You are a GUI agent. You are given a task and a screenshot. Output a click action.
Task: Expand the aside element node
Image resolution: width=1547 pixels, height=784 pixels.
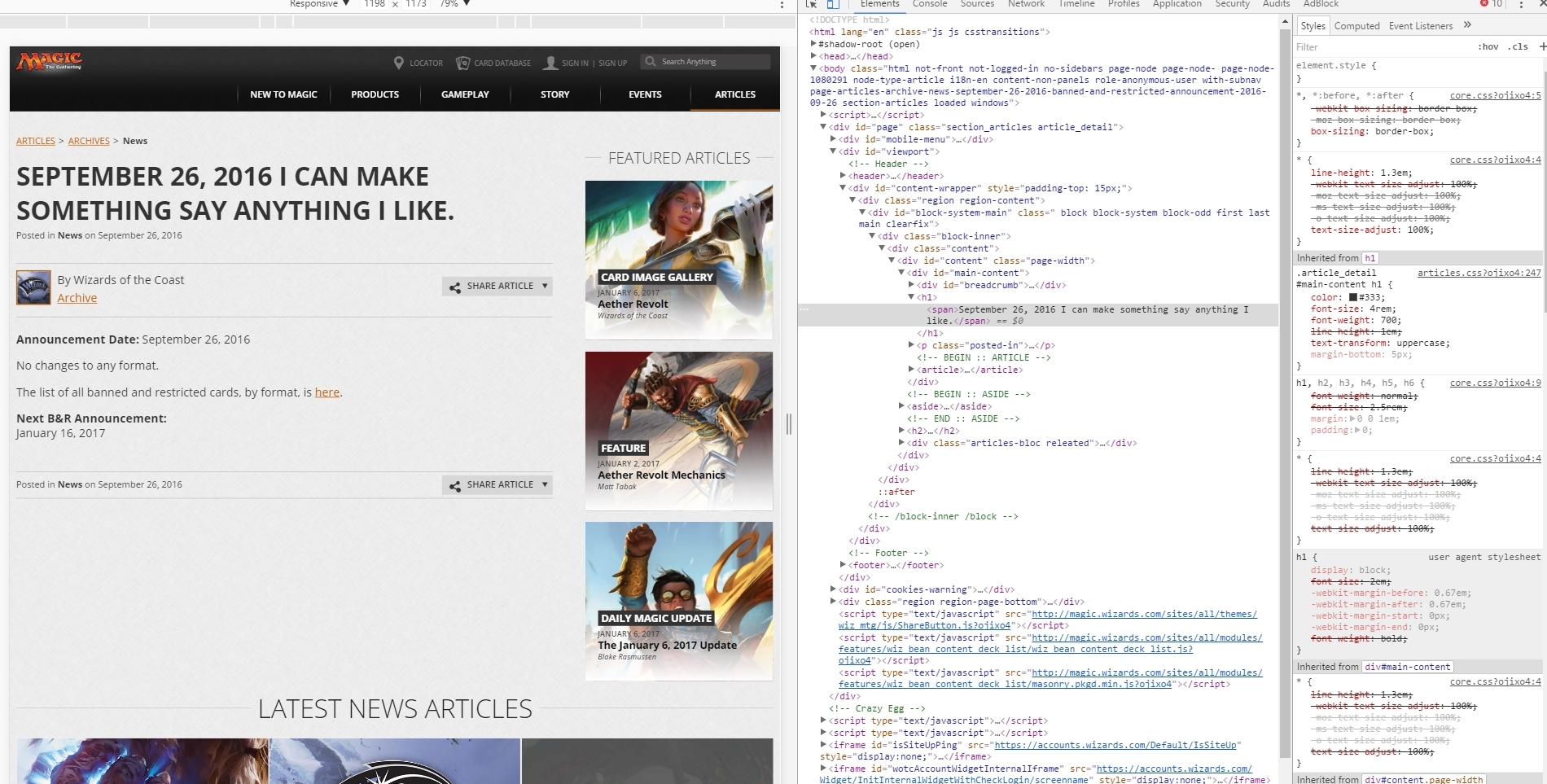901,406
